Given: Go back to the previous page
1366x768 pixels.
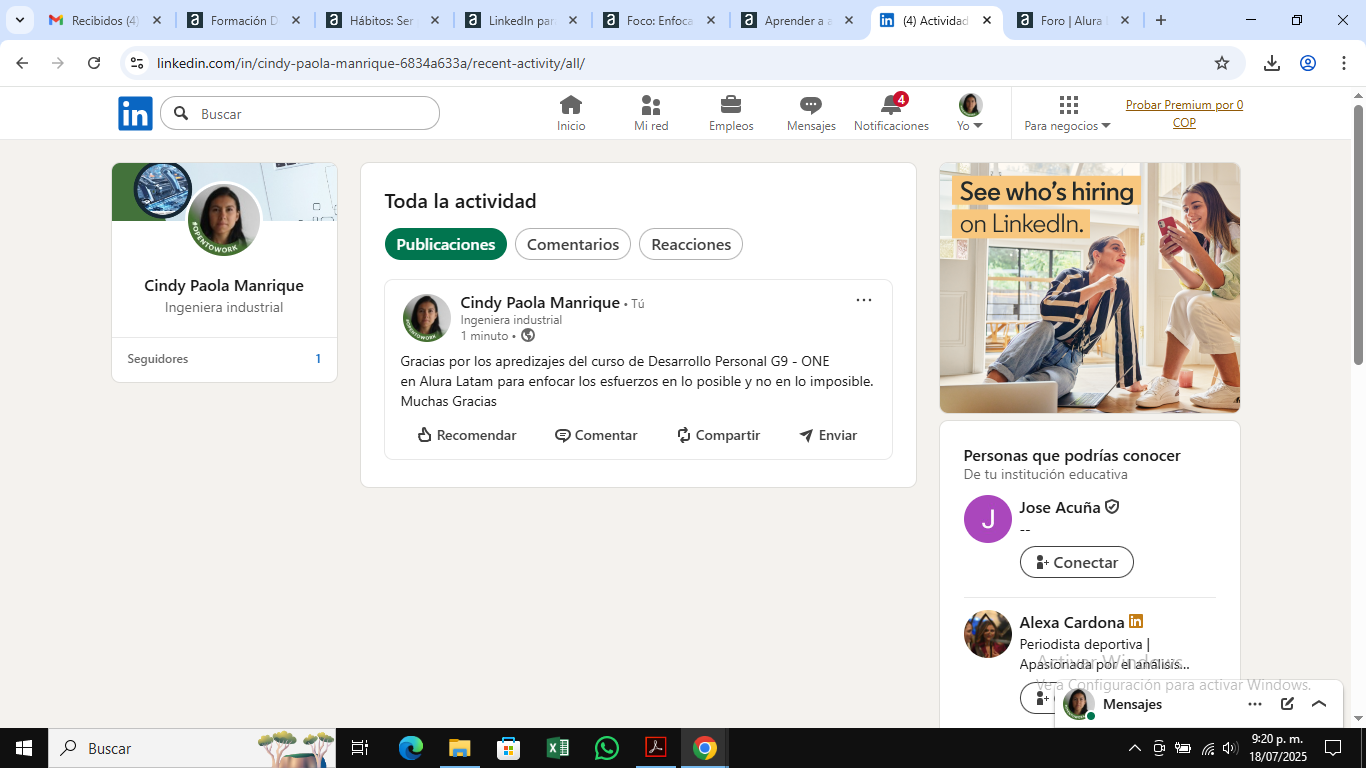Looking at the screenshot, I should (x=22, y=63).
